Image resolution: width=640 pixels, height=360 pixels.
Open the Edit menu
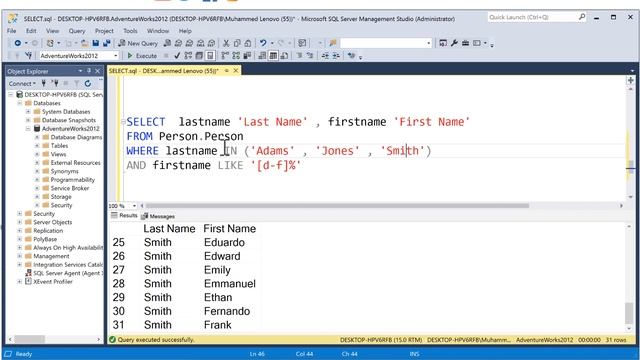tap(31, 31)
